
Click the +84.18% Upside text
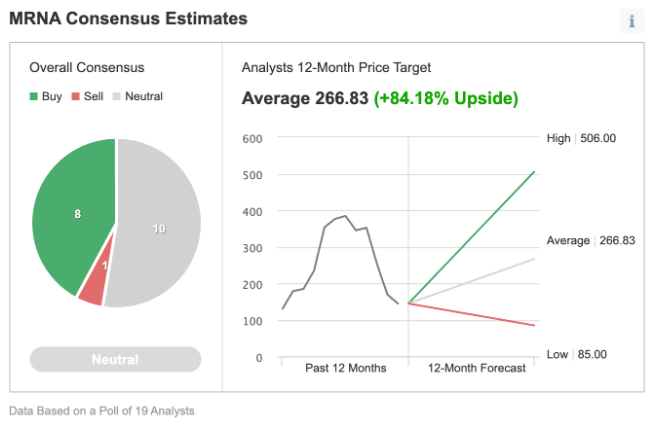tap(446, 98)
